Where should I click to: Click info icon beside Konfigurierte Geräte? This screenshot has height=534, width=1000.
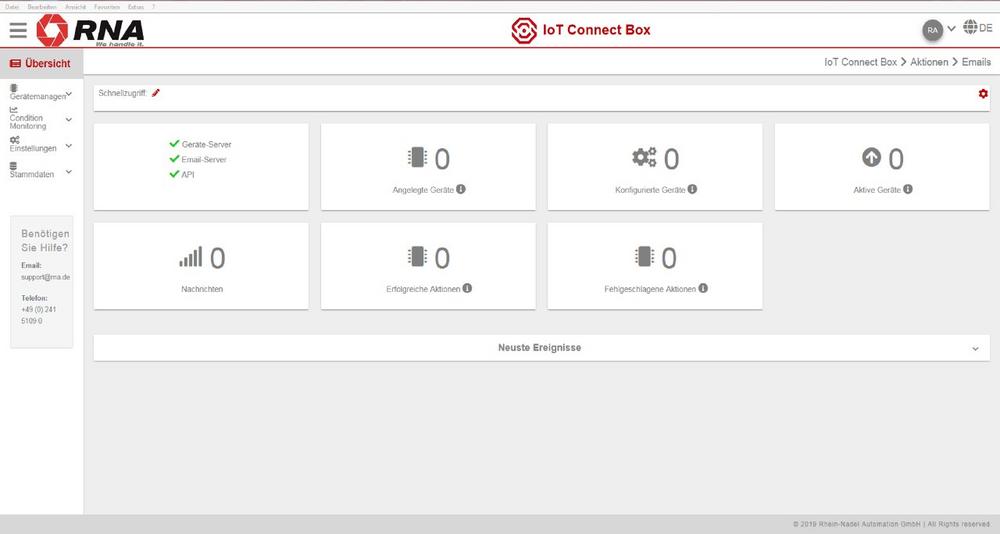click(x=692, y=188)
